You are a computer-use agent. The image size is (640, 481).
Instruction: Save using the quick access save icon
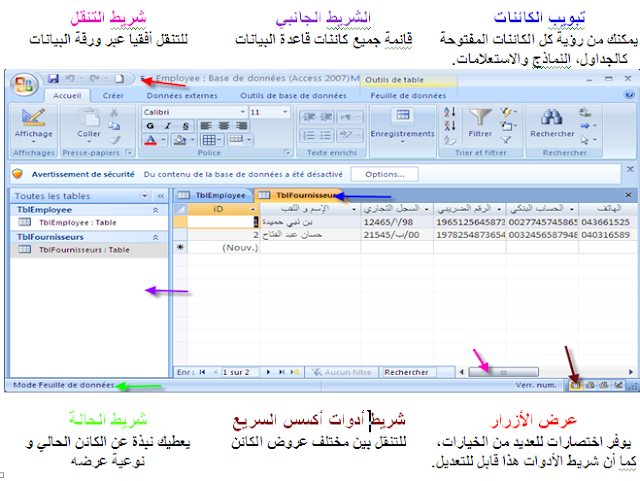click(x=53, y=78)
